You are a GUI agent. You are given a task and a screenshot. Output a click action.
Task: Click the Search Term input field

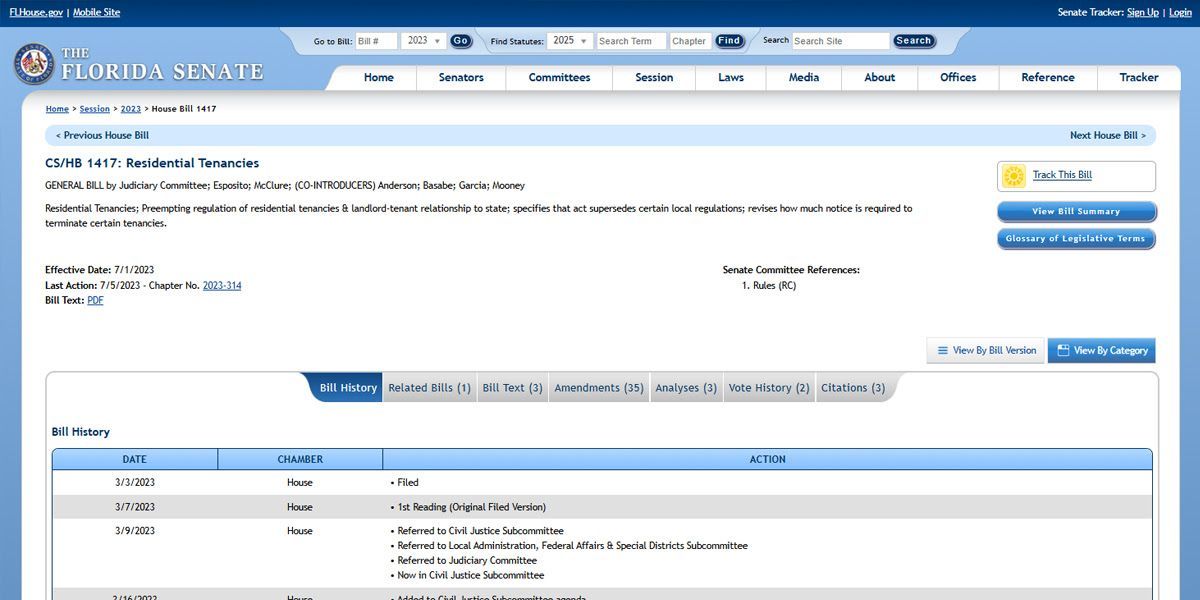[x=630, y=41]
